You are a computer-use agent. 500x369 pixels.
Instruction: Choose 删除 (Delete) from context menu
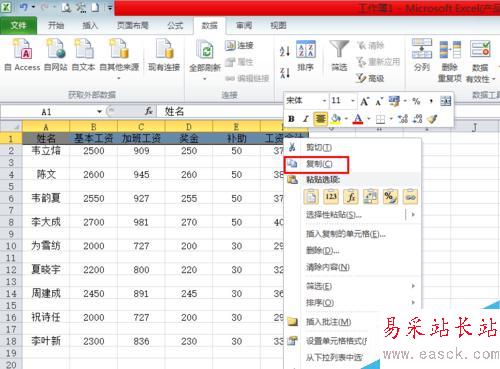click(x=352, y=250)
